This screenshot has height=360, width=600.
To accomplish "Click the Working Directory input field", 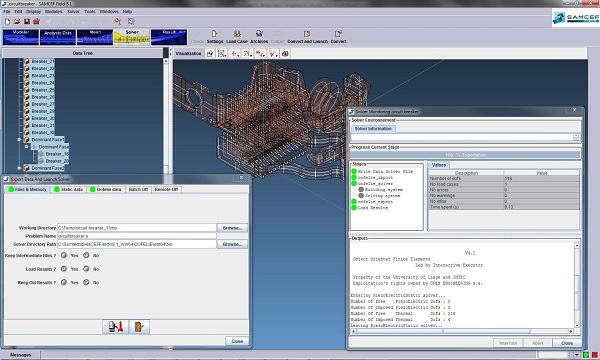I will (137, 228).
